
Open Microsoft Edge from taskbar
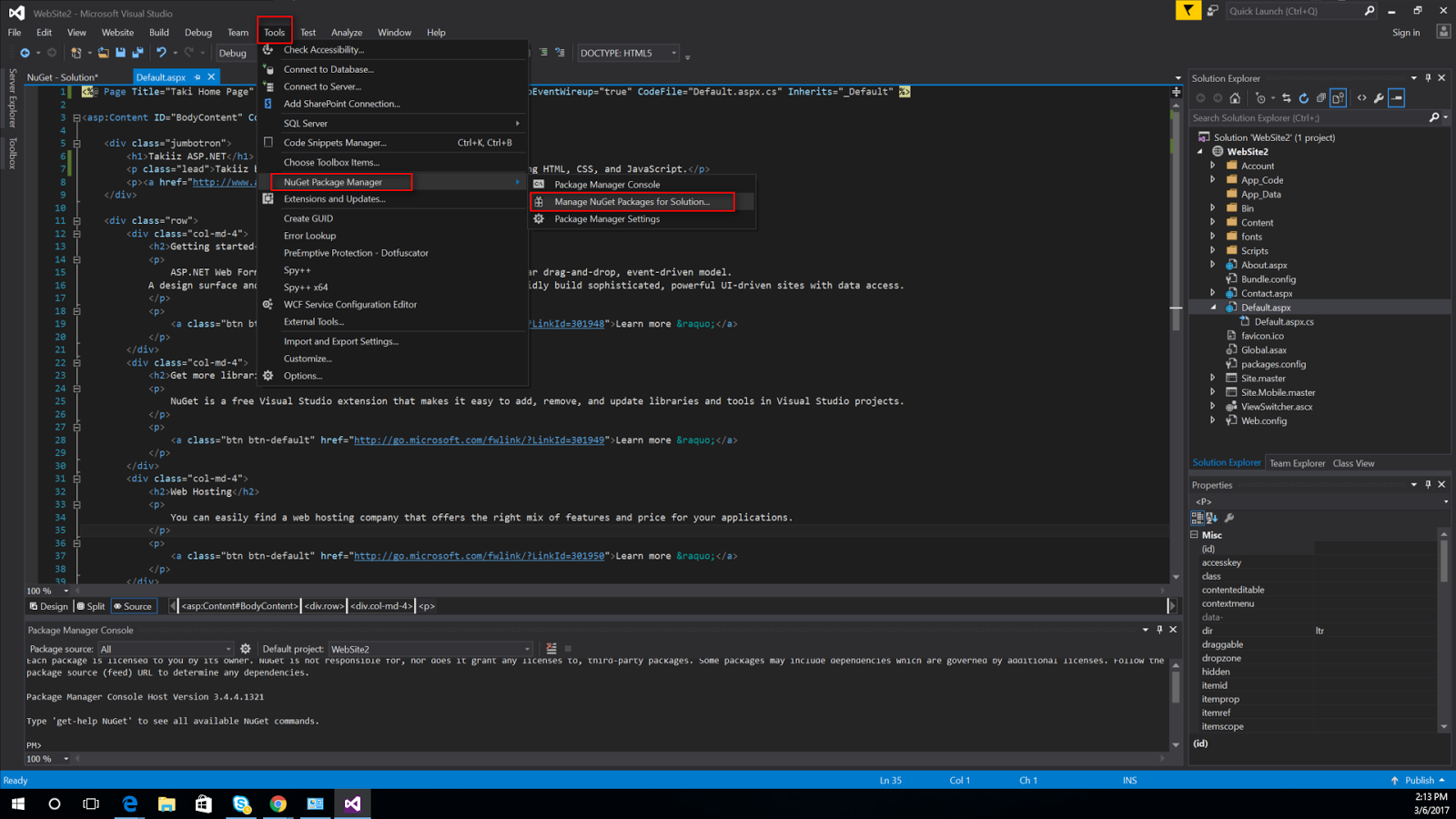(130, 804)
